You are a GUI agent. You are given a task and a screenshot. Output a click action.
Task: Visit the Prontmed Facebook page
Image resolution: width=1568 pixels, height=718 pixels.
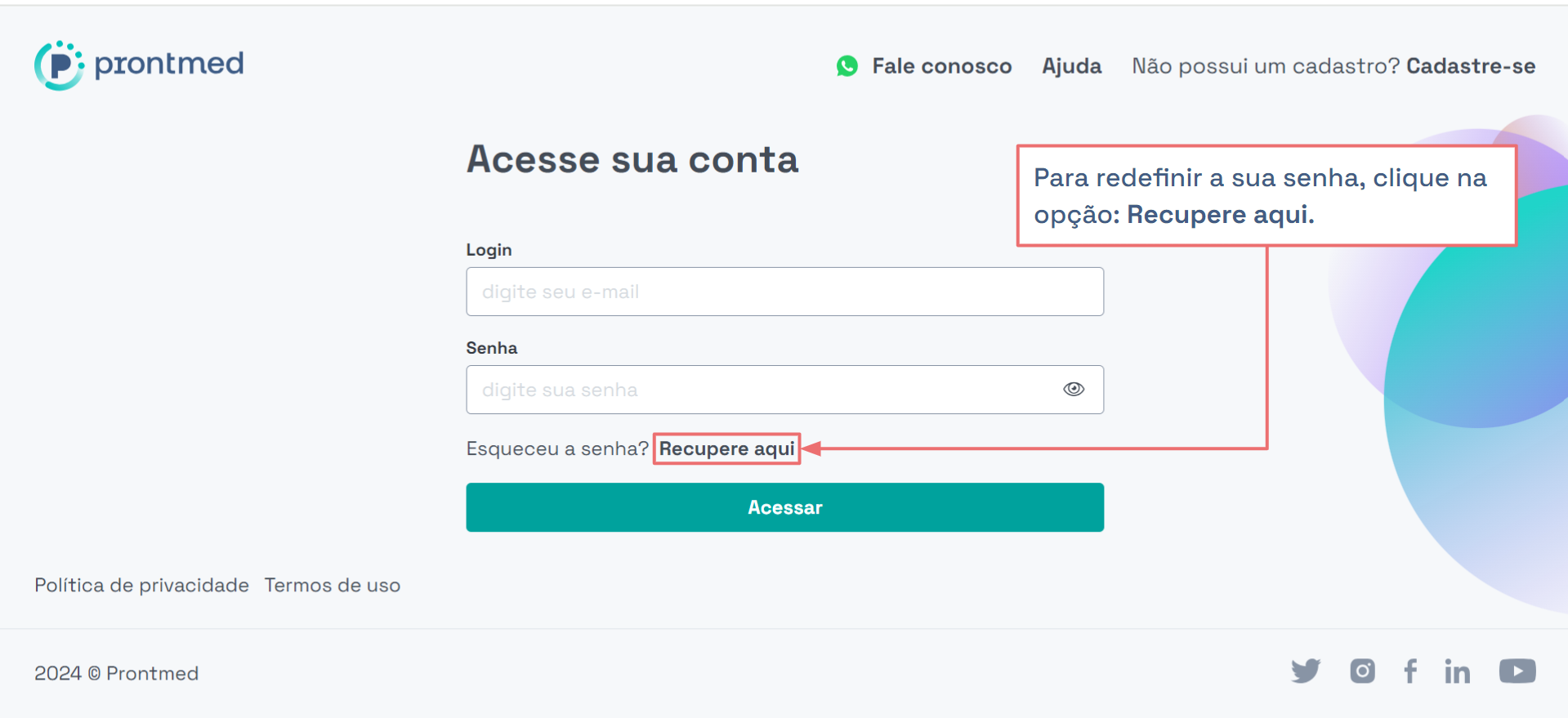pos(1410,671)
